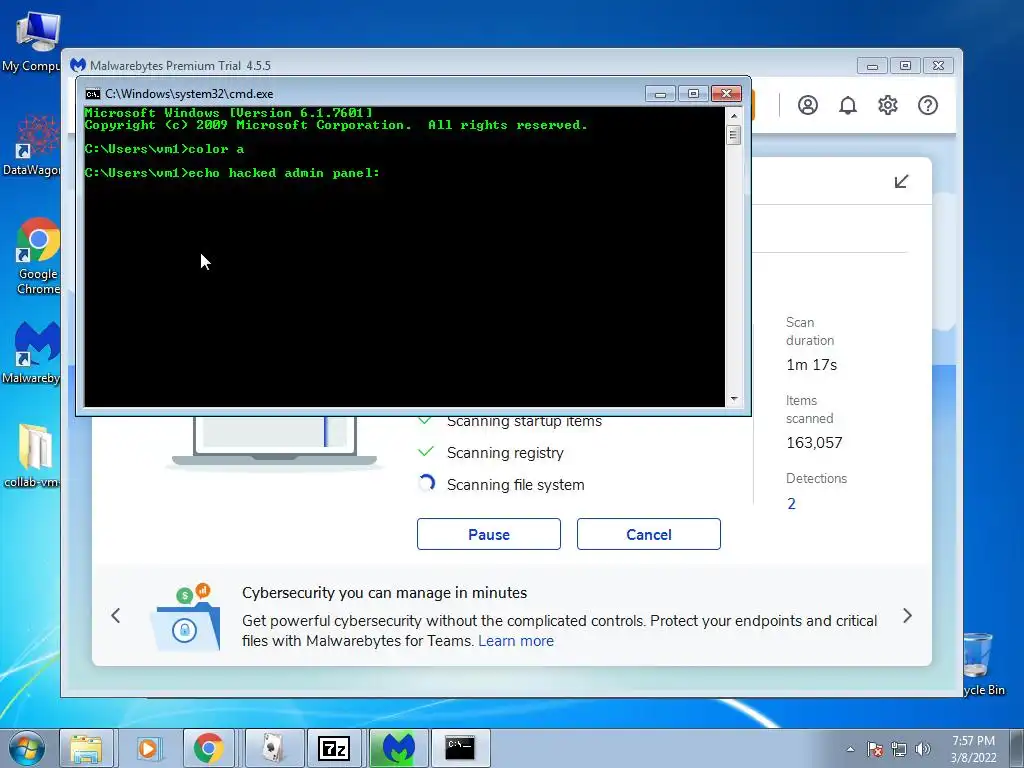This screenshot has height=768, width=1024.
Task: Switch to cmd taskbar button
Action: (x=460, y=748)
